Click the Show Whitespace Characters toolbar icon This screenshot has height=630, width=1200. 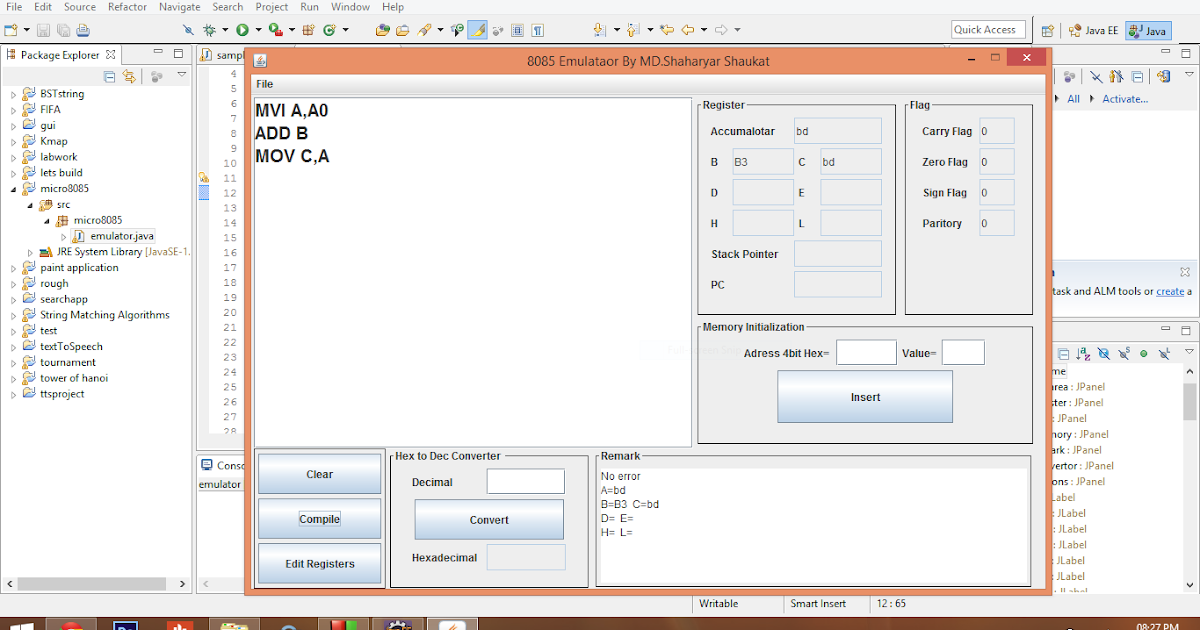537,30
